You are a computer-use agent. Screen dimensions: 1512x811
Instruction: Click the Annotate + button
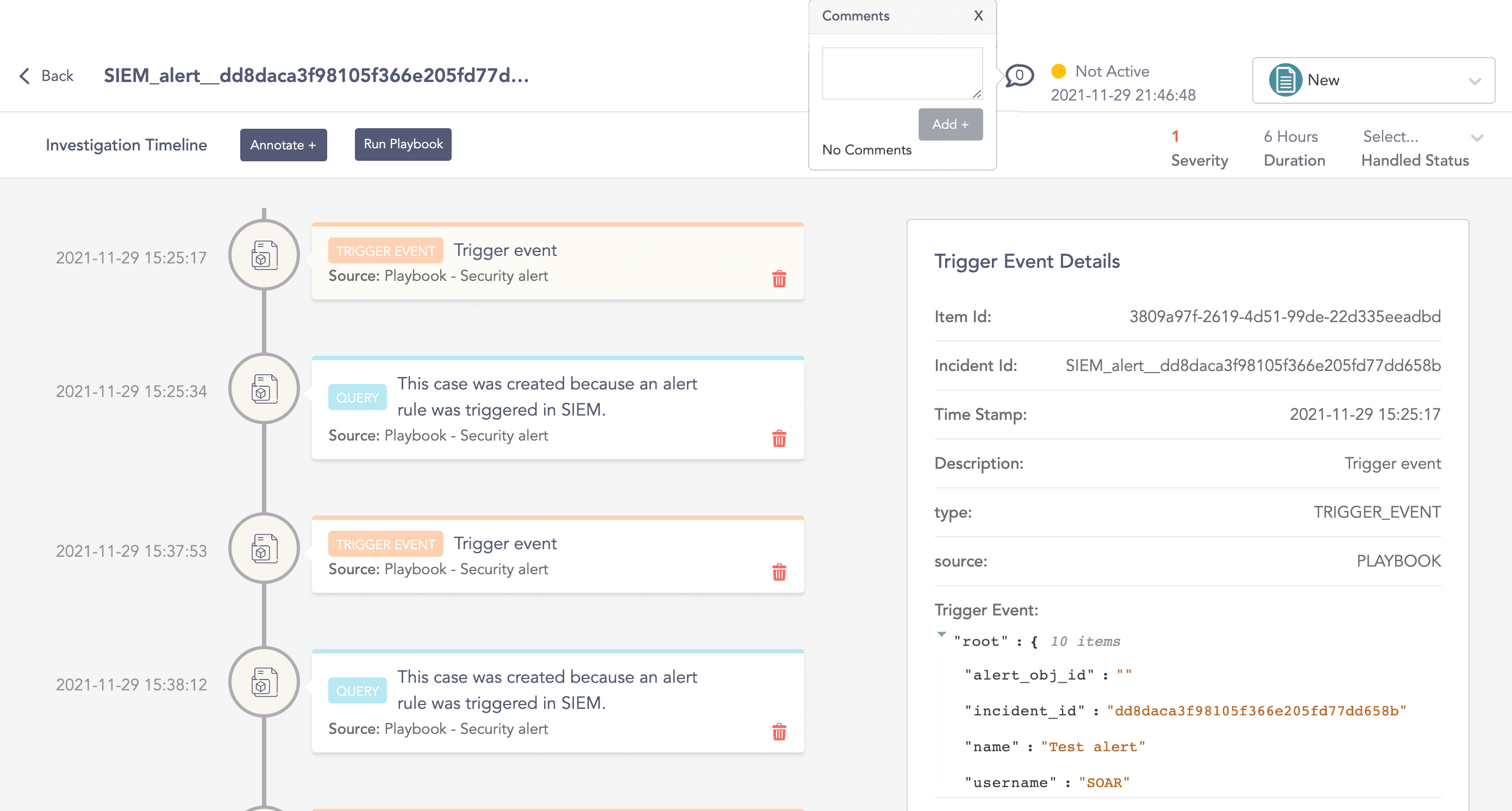pyautogui.click(x=283, y=145)
